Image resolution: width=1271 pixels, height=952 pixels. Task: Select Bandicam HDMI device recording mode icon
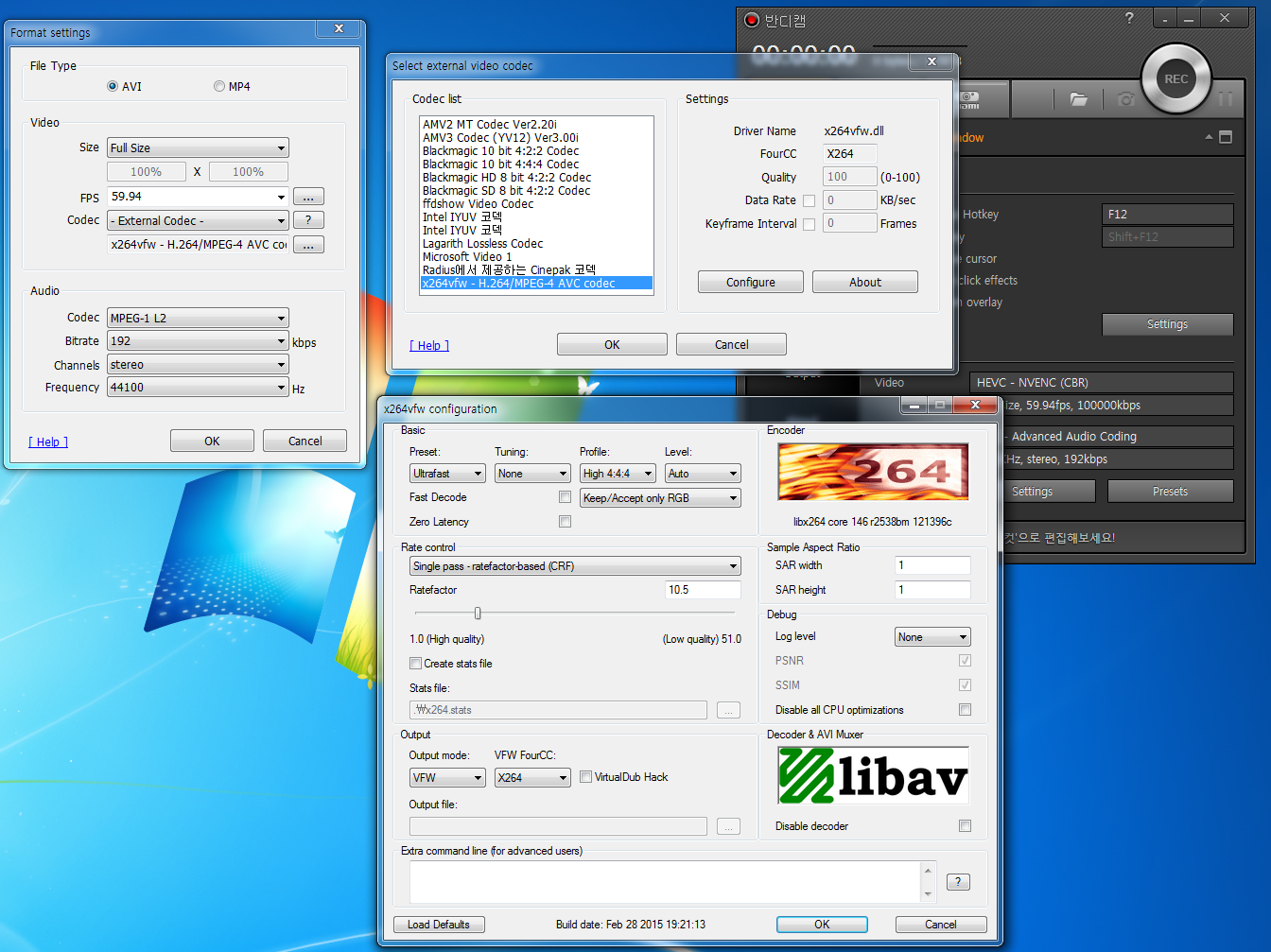[x=970, y=98]
